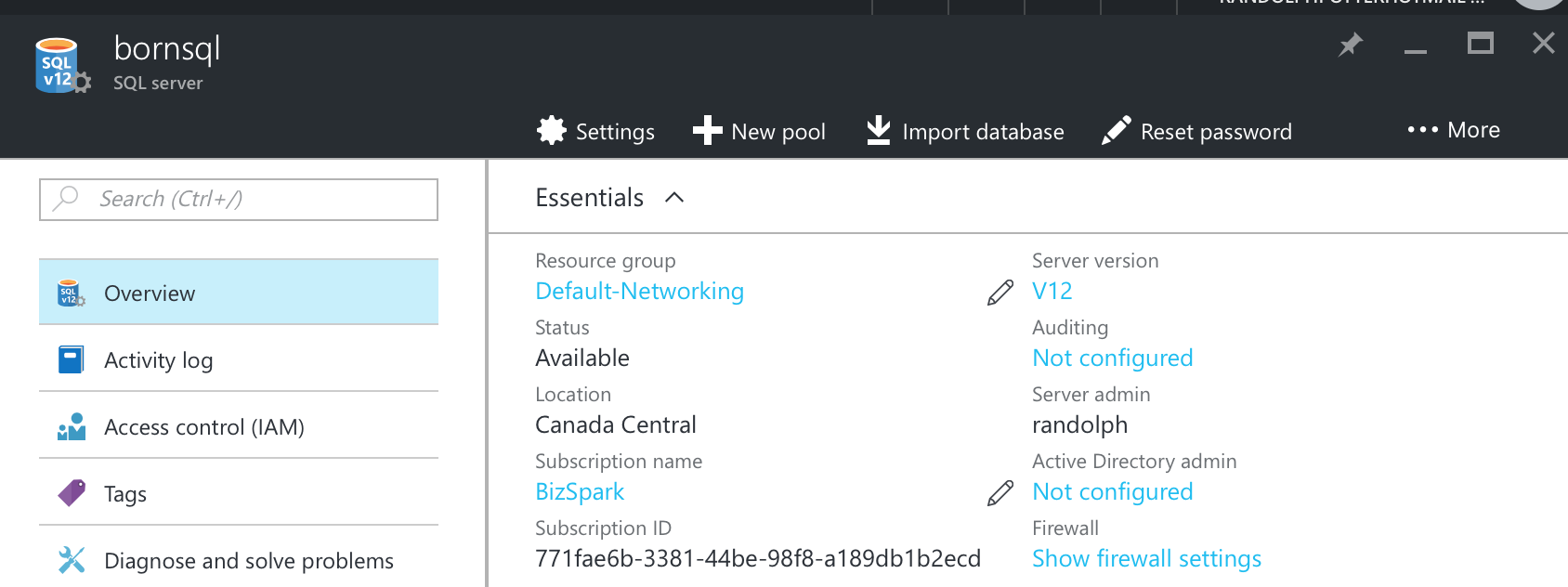Image resolution: width=1568 pixels, height=587 pixels.
Task: Select Overview in the sidebar menu
Action: (x=239, y=293)
